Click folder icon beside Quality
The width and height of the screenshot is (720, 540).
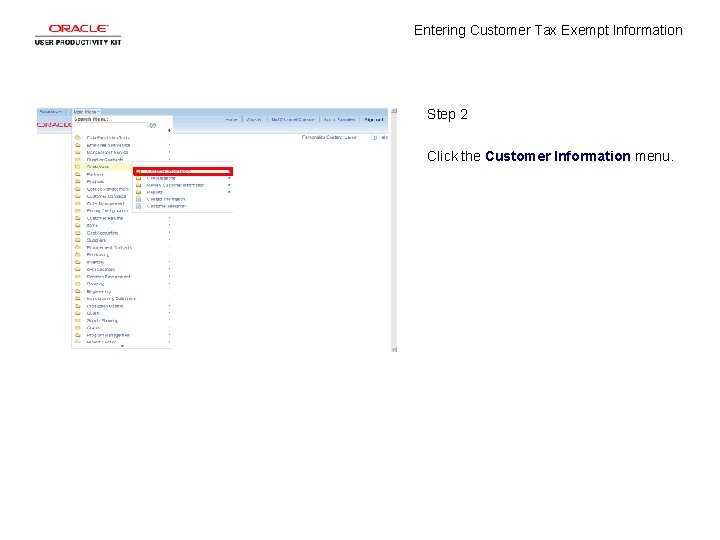[78, 314]
